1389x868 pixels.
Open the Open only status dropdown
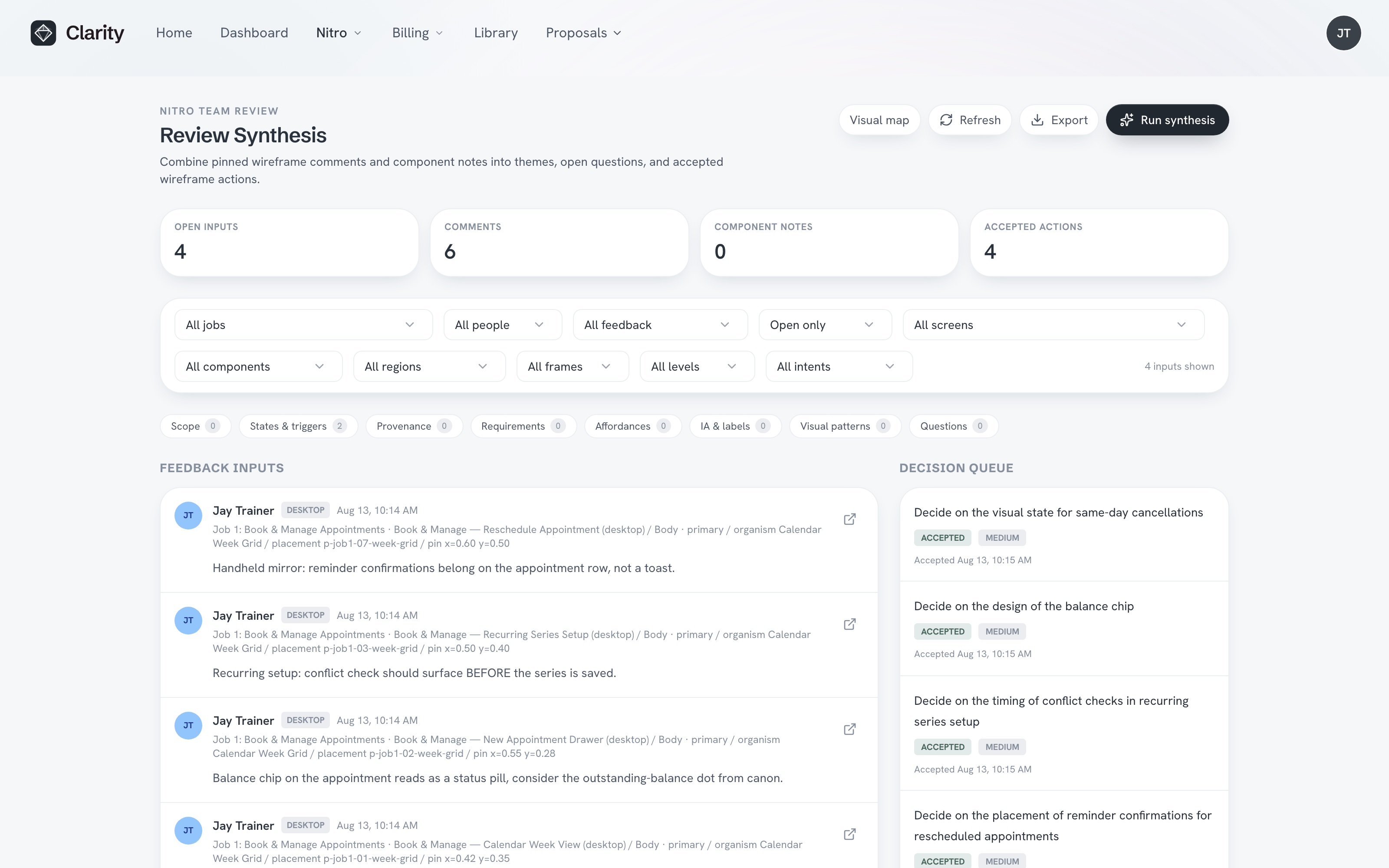[x=825, y=325]
